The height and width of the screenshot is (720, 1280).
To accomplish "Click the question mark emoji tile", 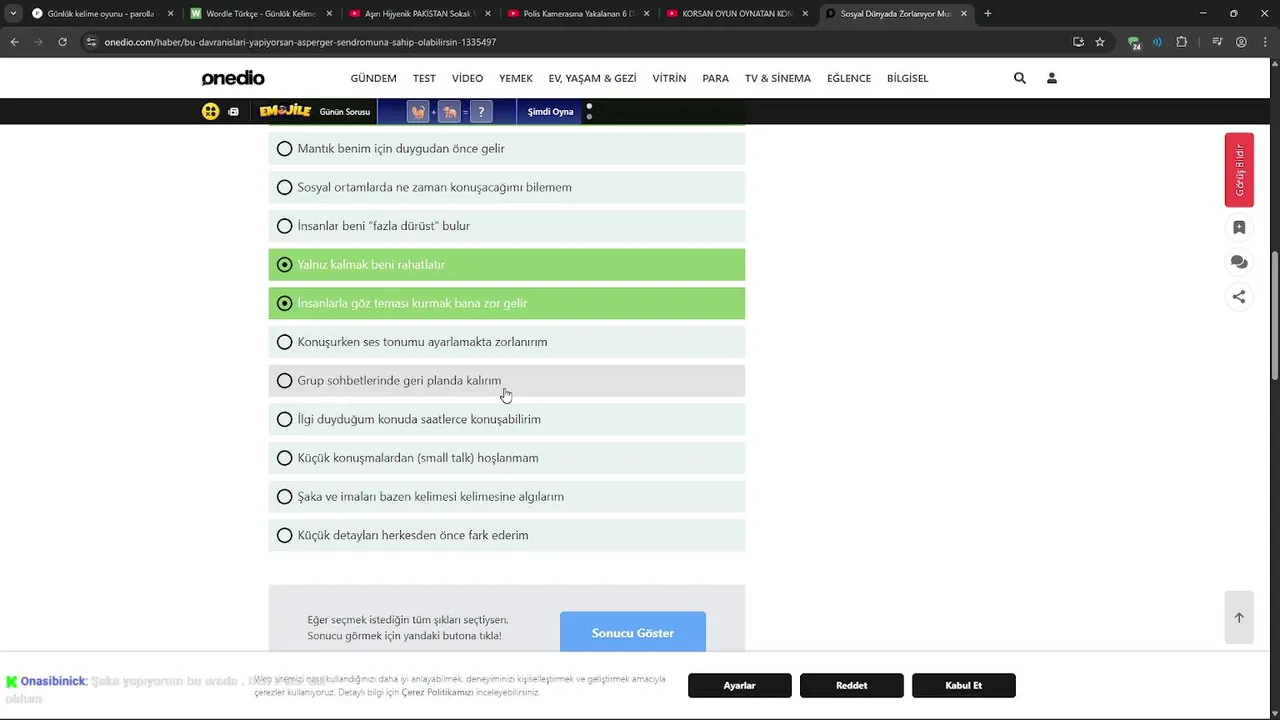I will (x=481, y=112).
